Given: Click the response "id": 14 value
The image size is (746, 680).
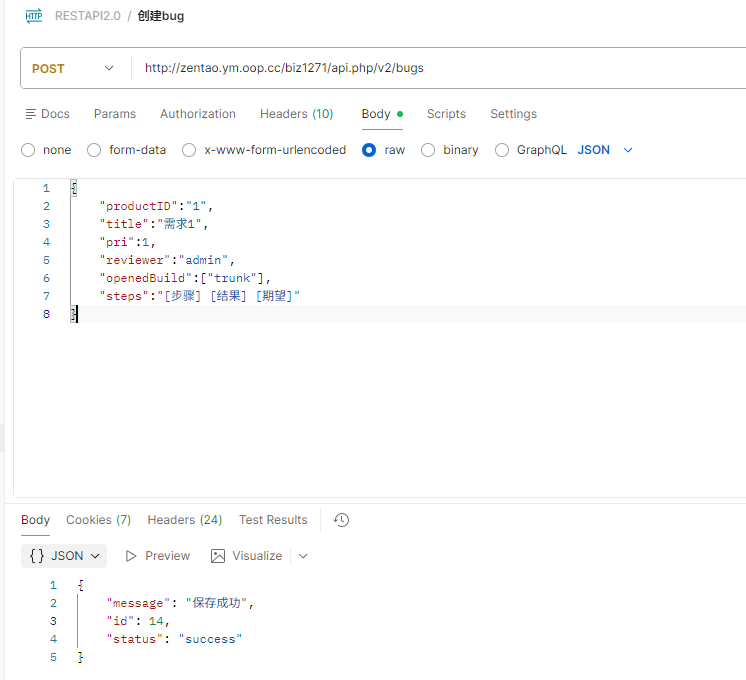Looking at the screenshot, I should click(156, 621).
